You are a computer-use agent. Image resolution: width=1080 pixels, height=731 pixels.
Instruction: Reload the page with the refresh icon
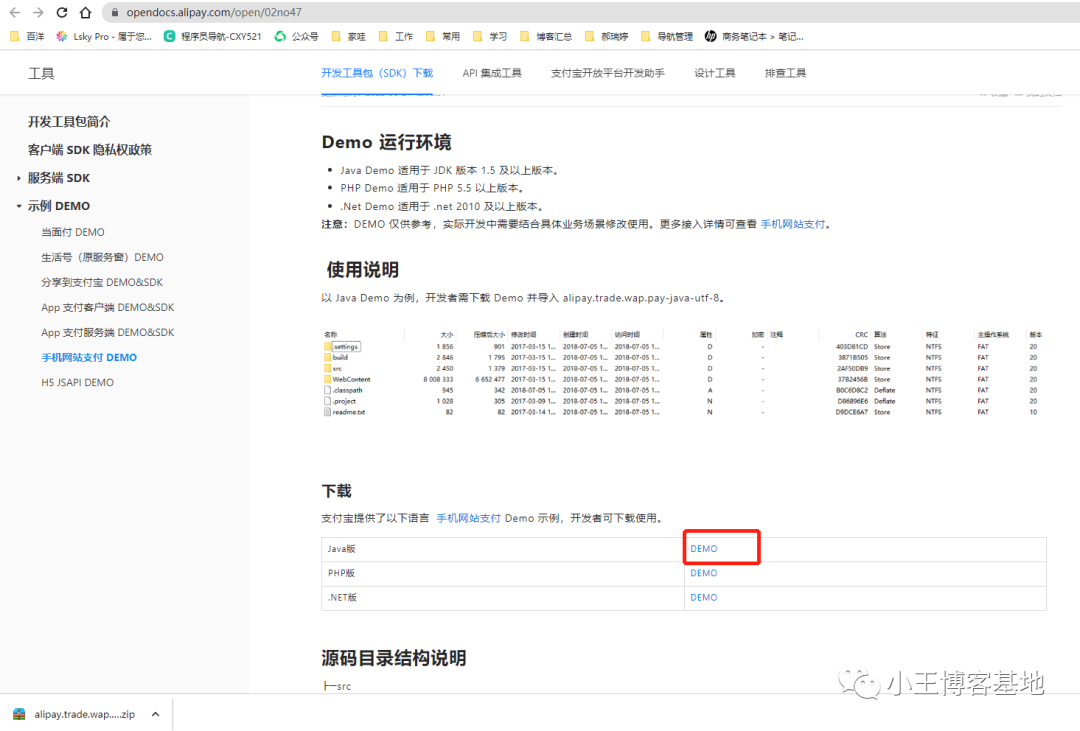(62, 13)
